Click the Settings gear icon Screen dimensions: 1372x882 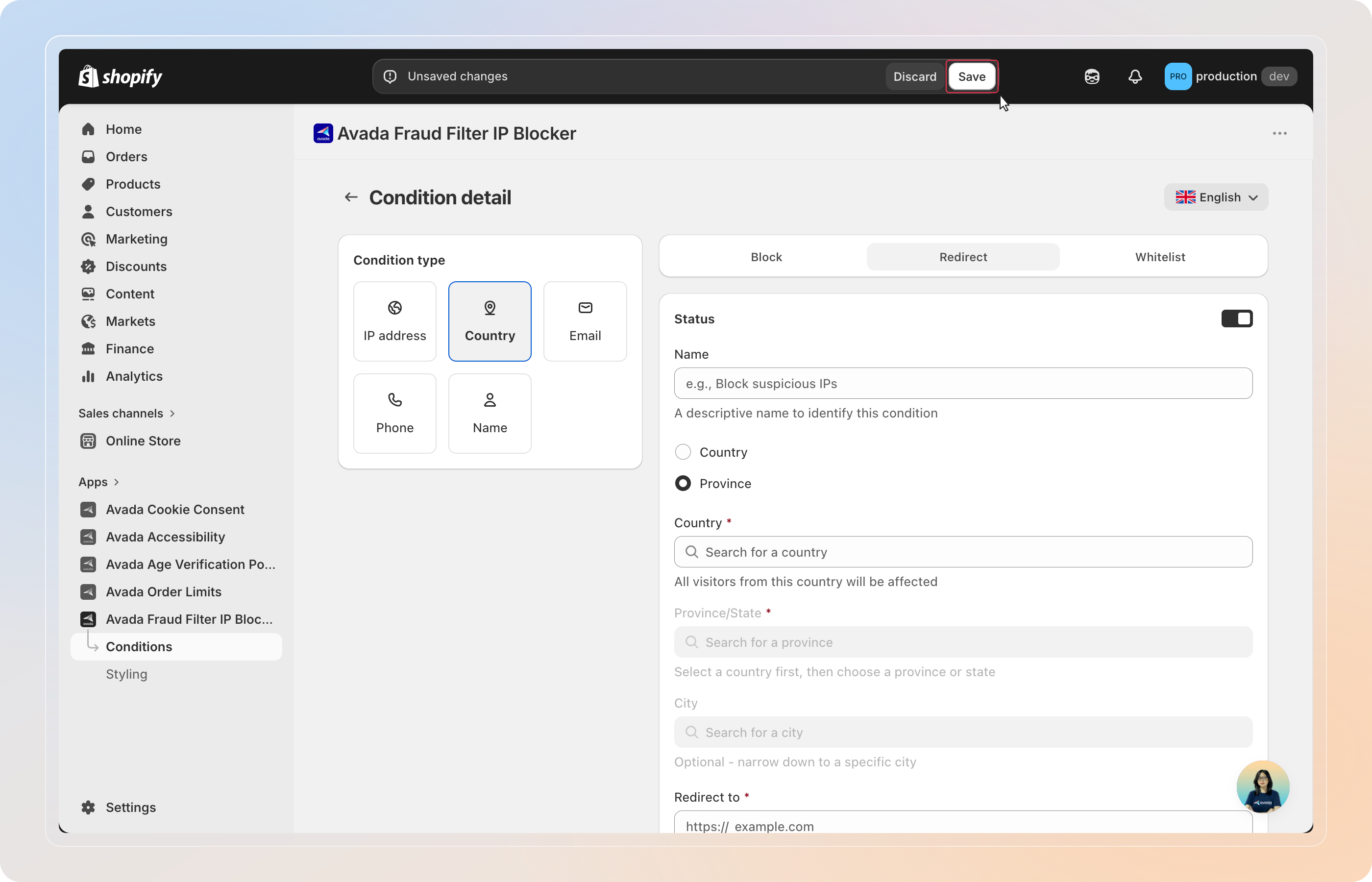(x=88, y=807)
